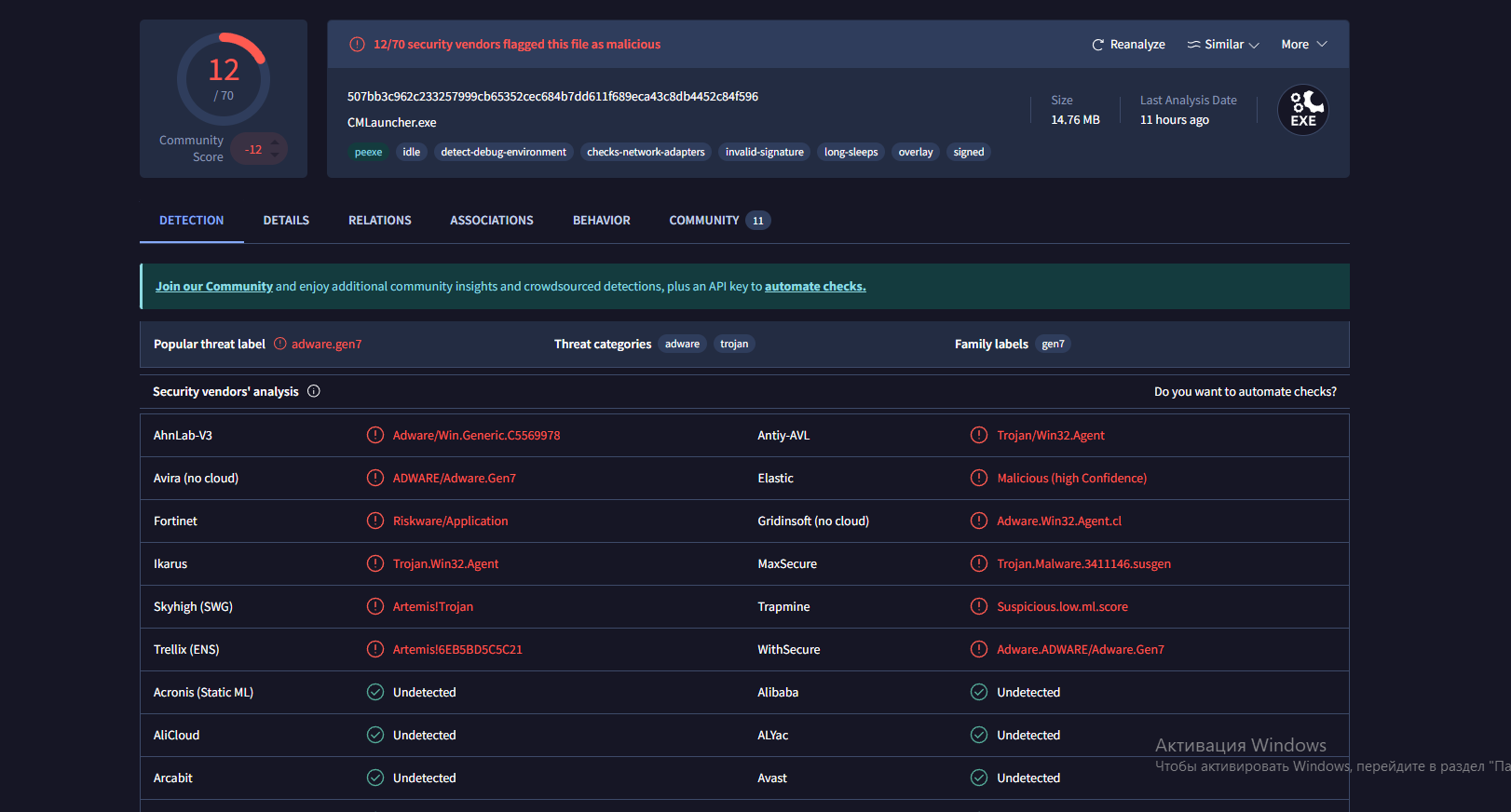Click Do you want to automate checks

1246,392
